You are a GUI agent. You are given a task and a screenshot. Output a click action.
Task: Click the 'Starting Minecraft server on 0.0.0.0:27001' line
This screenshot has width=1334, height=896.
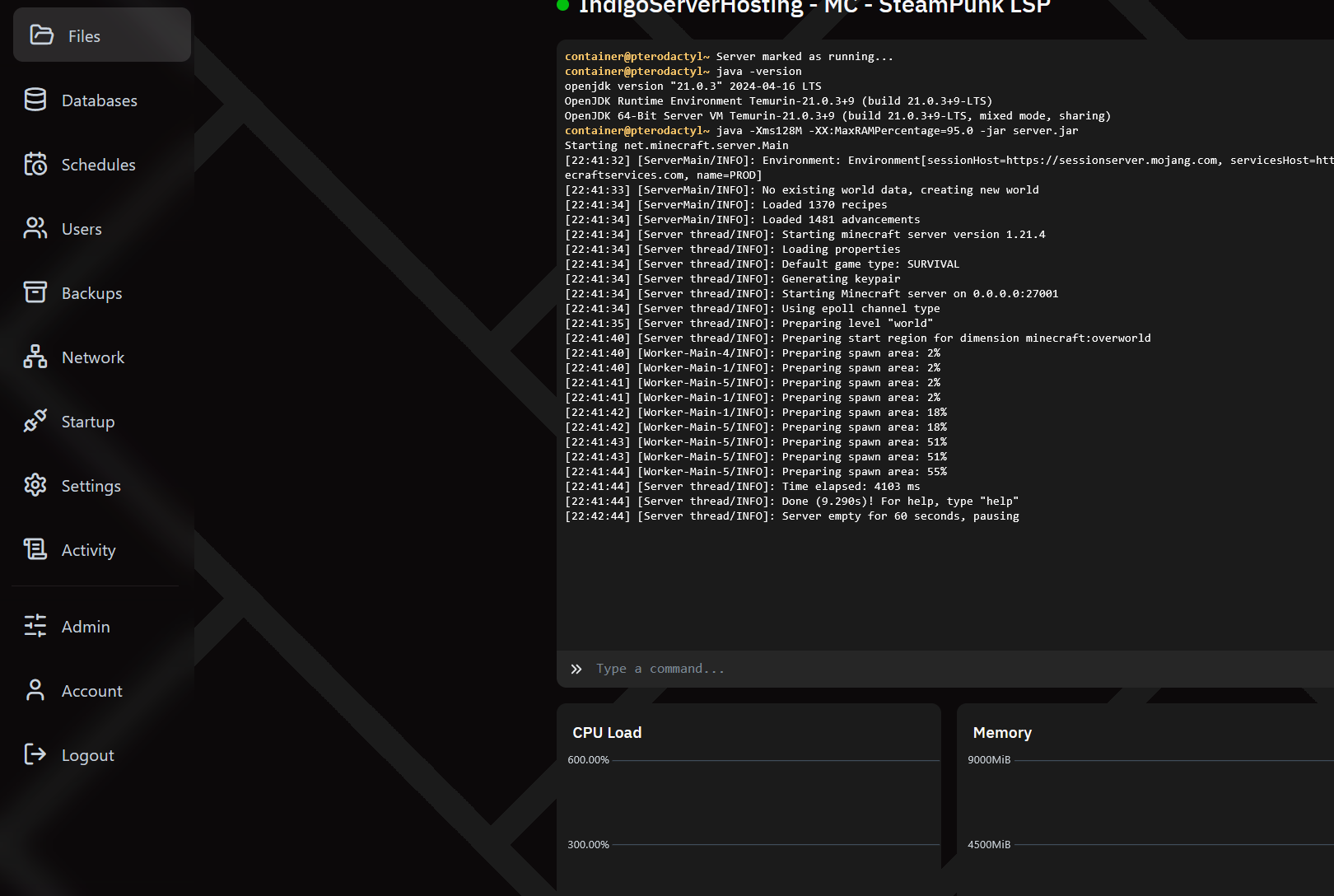(x=811, y=293)
